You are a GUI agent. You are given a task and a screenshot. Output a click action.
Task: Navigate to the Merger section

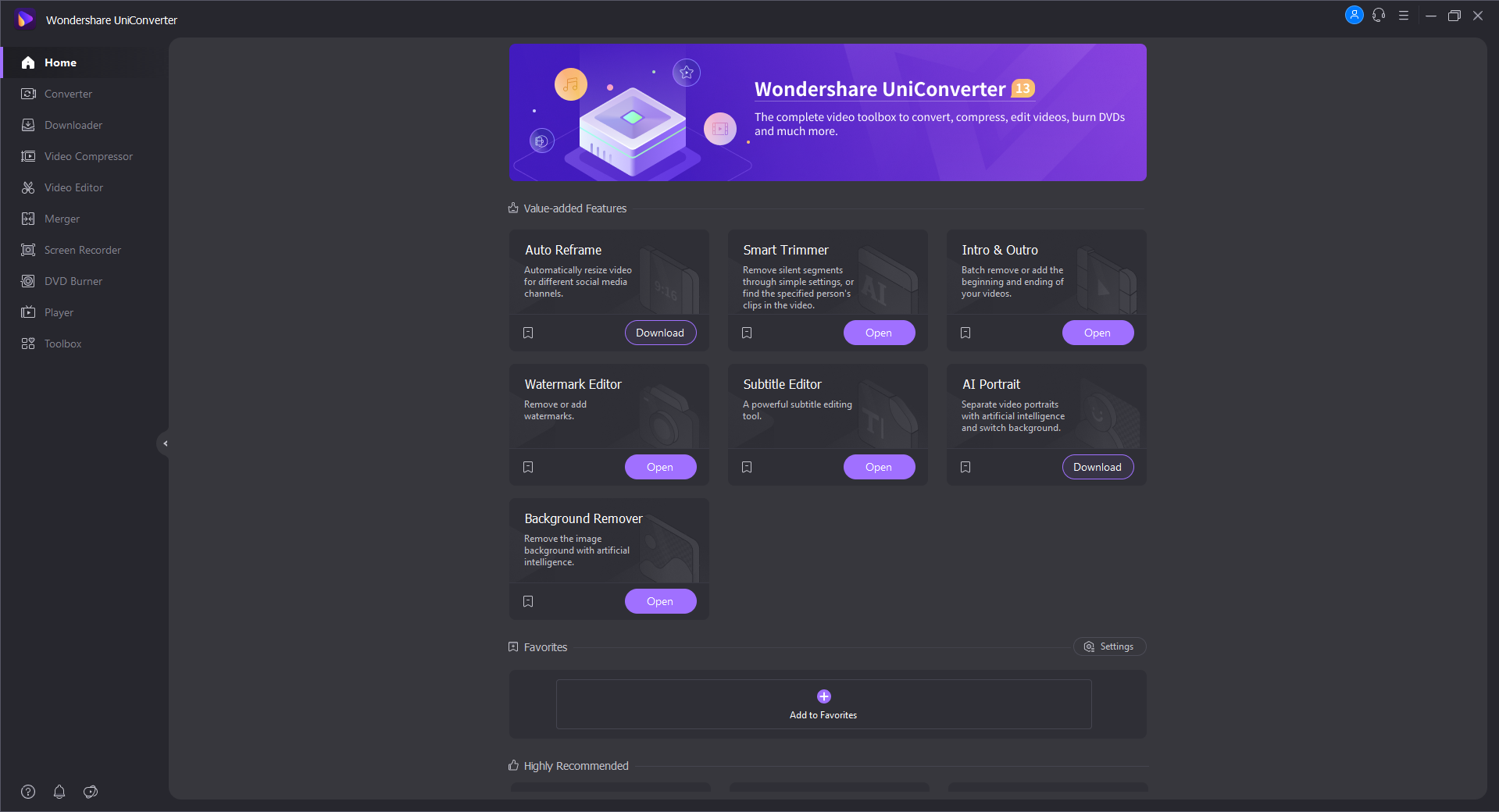point(84,219)
